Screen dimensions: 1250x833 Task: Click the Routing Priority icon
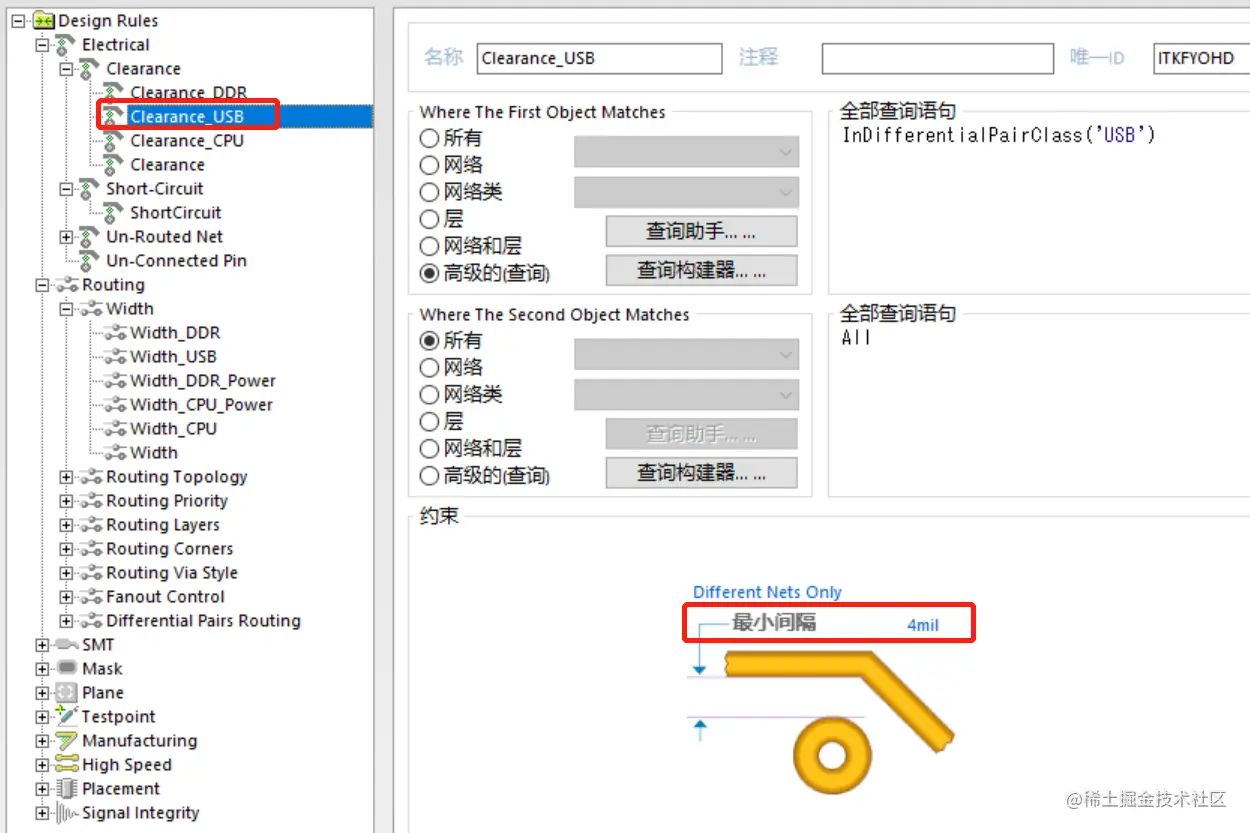(x=91, y=501)
